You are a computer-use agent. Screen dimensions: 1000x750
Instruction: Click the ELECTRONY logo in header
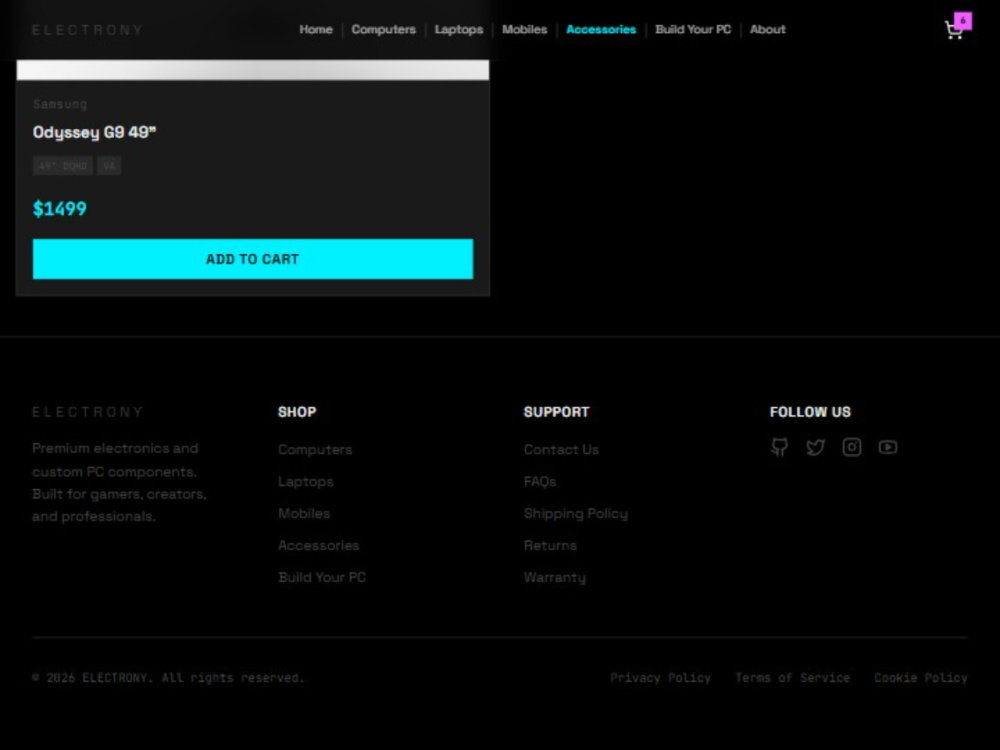(x=87, y=30)
